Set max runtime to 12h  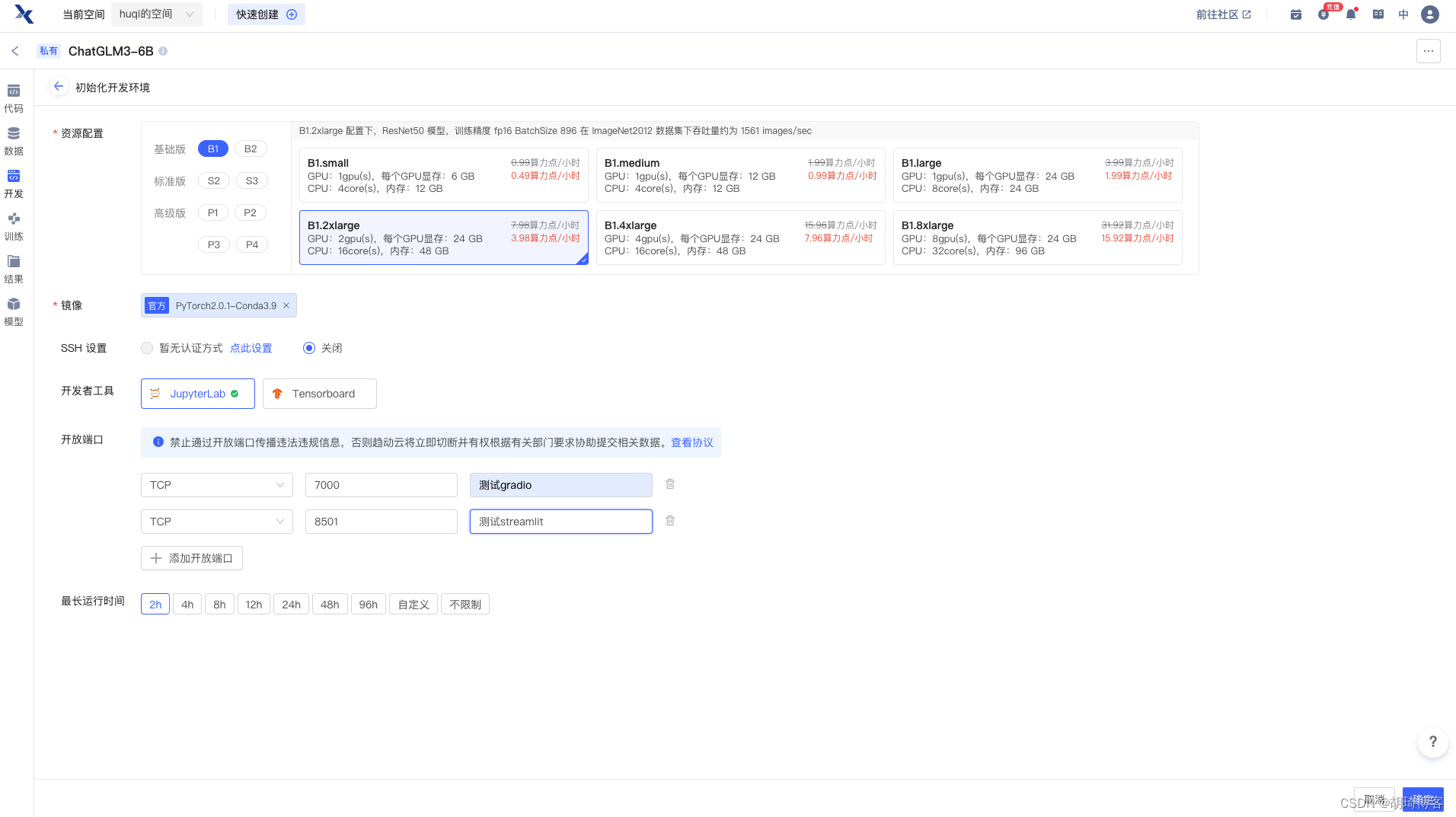click(x=254, y=605)
